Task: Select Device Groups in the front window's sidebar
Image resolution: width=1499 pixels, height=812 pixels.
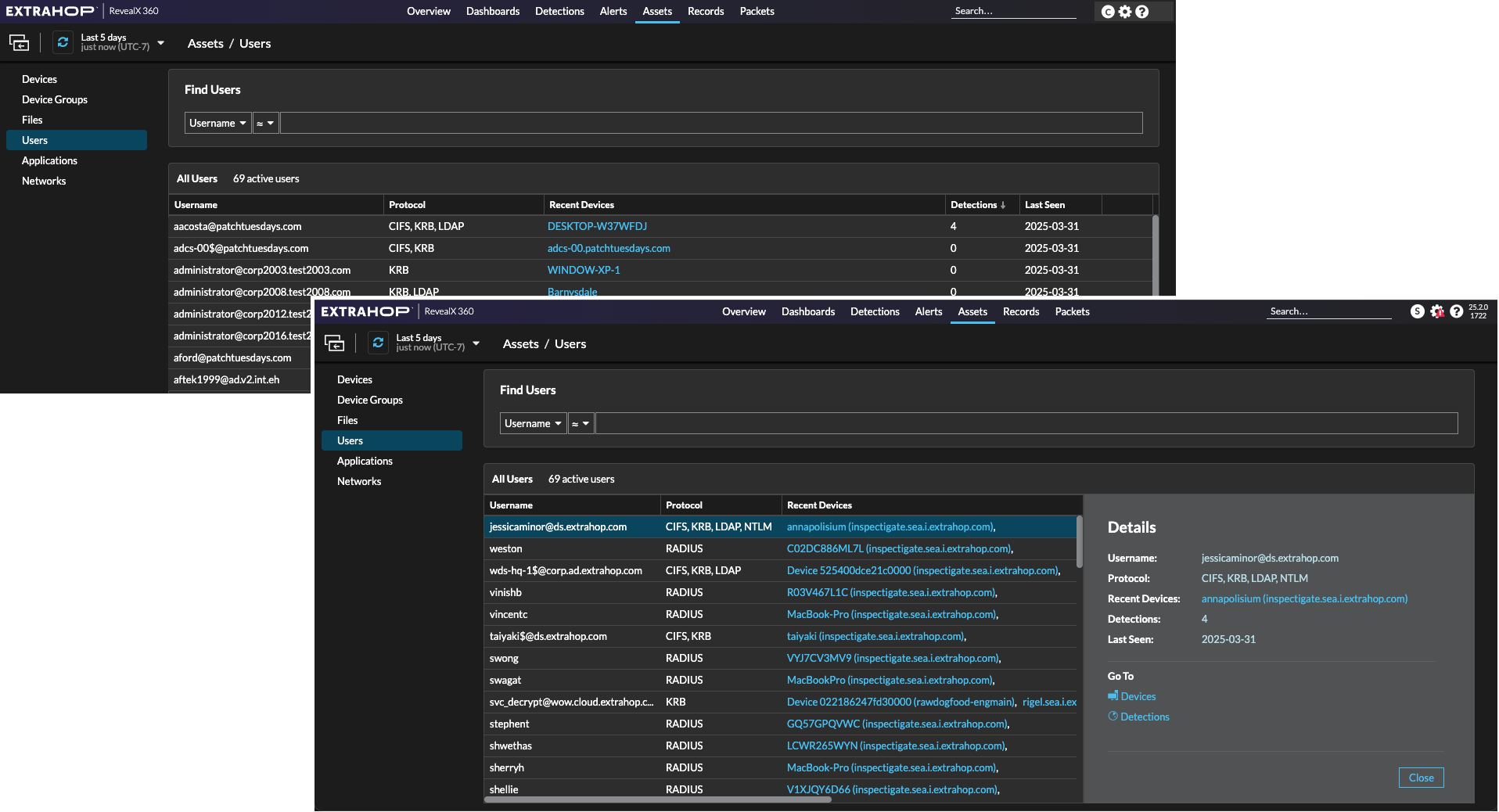Action: click(392, 400)
